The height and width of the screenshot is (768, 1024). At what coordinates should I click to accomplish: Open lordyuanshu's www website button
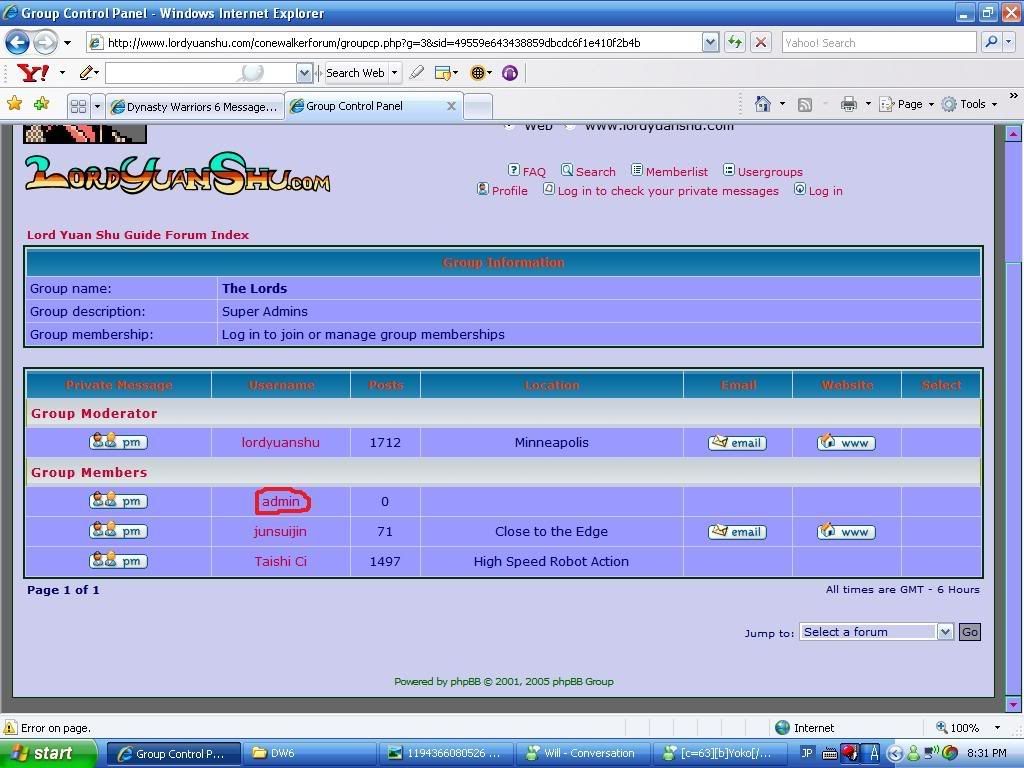[x=846, y=442]
